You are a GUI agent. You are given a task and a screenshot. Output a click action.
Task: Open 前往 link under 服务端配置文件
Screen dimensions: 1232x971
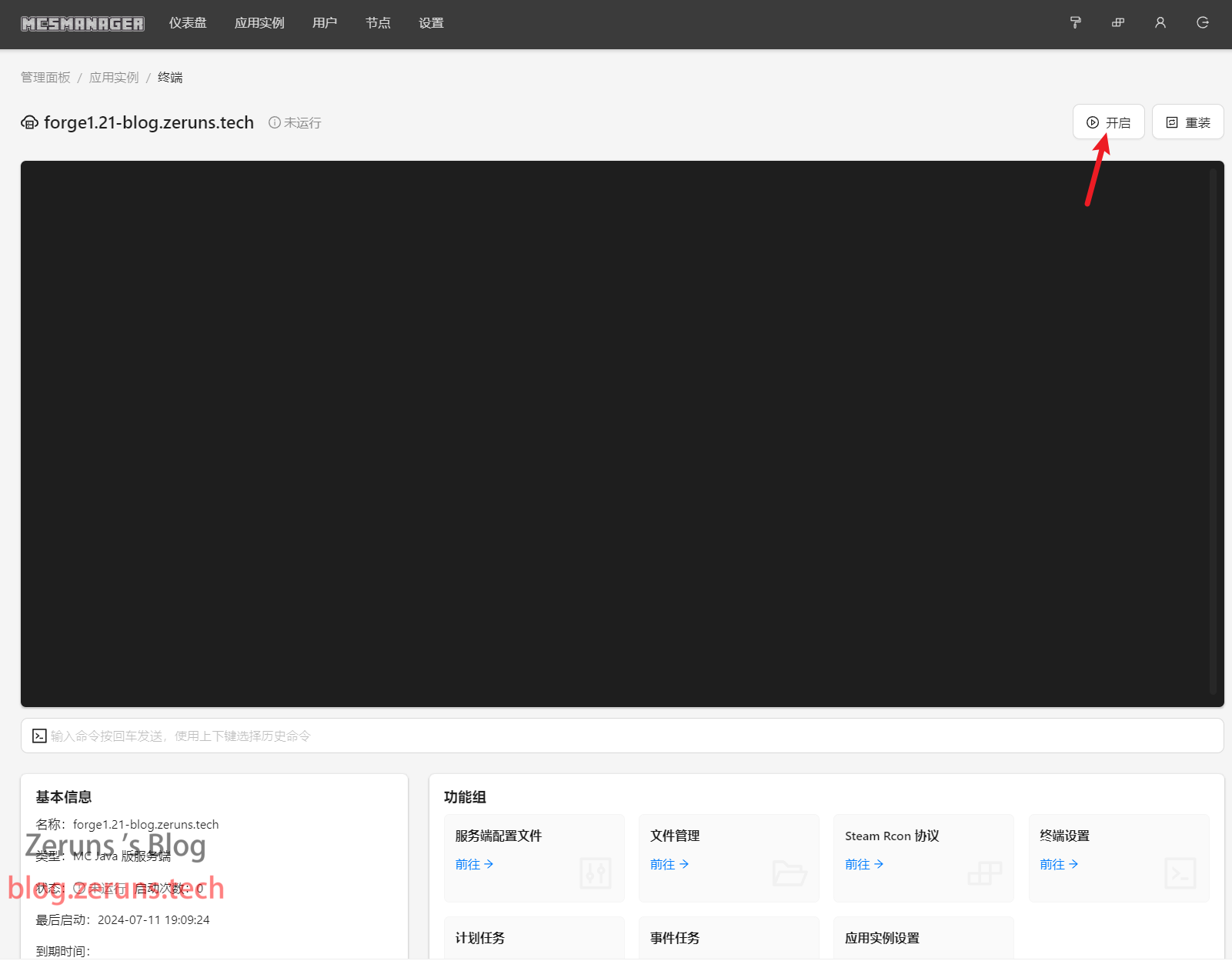pyautogui.click(x=474, y=865)
